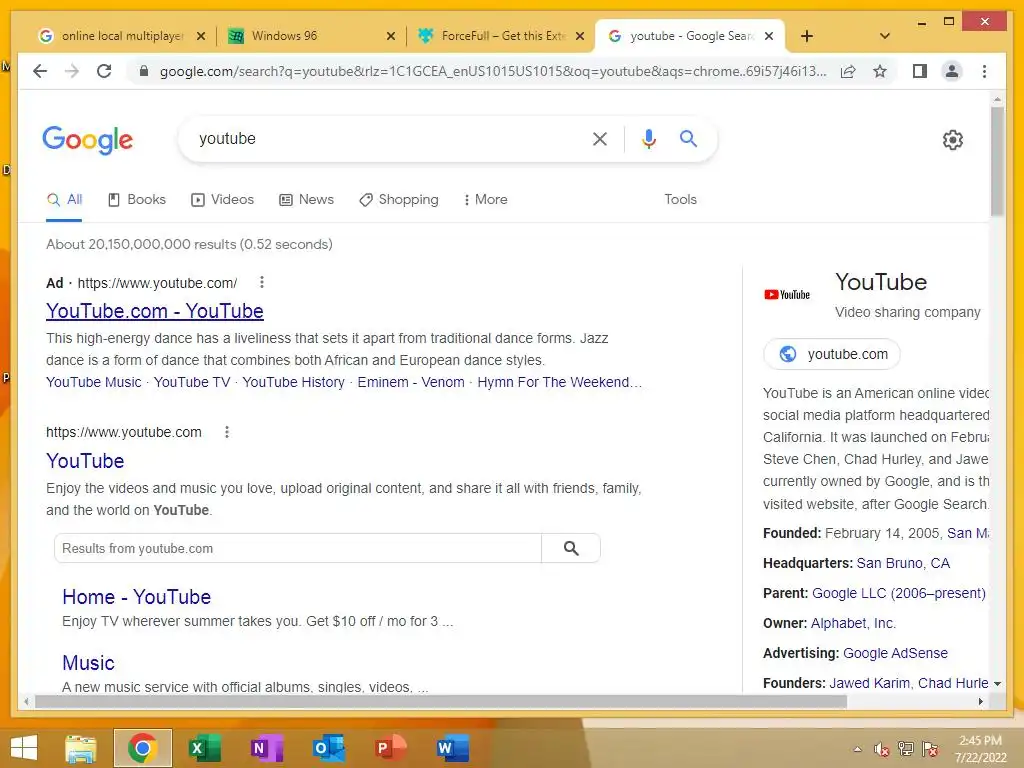
Task: Open the taskbar clock and date
Action: [980, 749]
